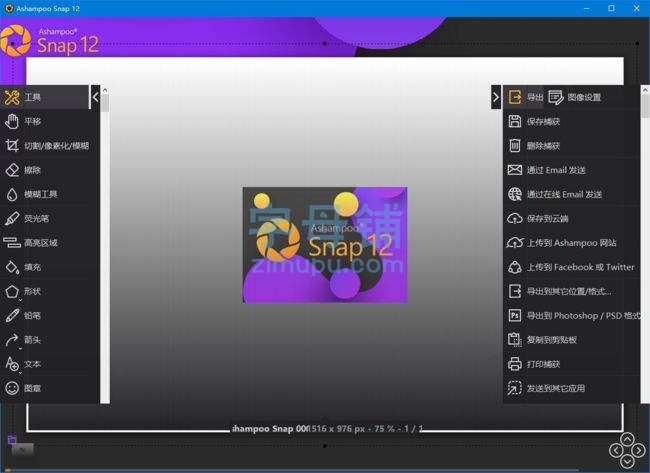The height and width of the screenshot is (473, 650).
Task: Click the up navigation arrow circle
Action: click(627, 439)
